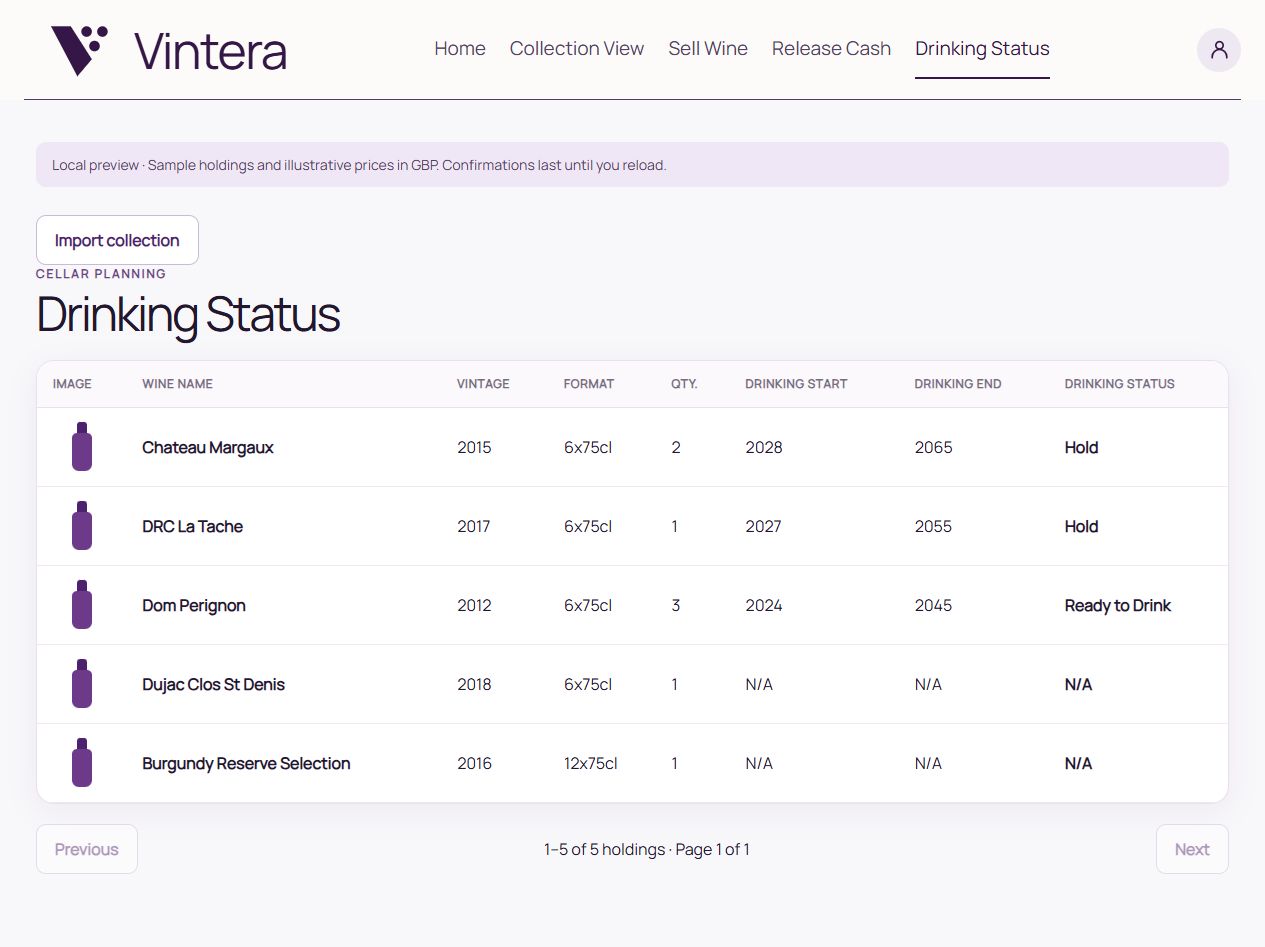Image resolution: width=1265 pixels, height=947 pixels.
Task: Click drinking end year 2045
Action: [x=933, y=605]
